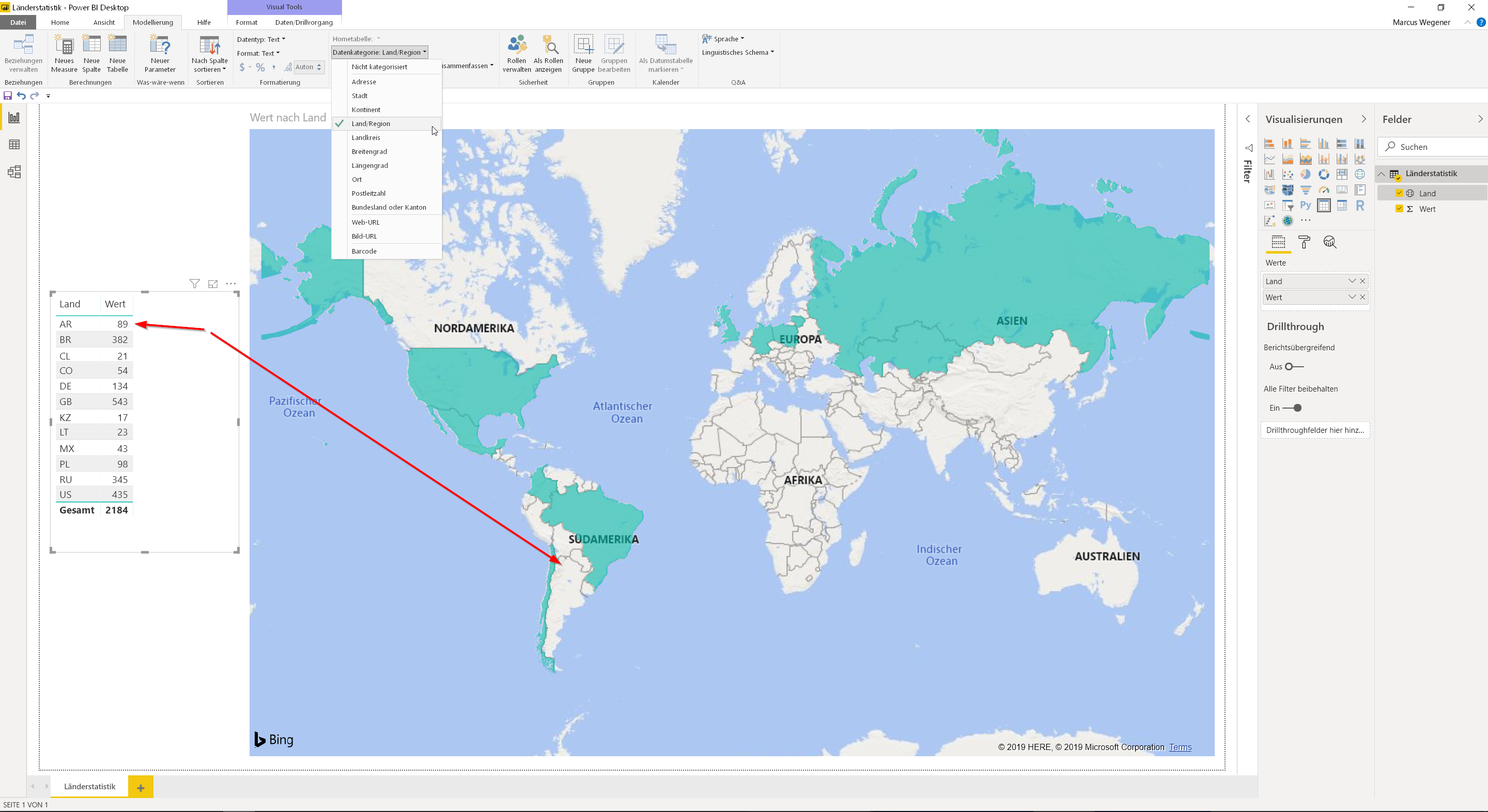Switch to the Ansicht ribbon tab
Screen dimensions: 1488x812
coord(104,23)
